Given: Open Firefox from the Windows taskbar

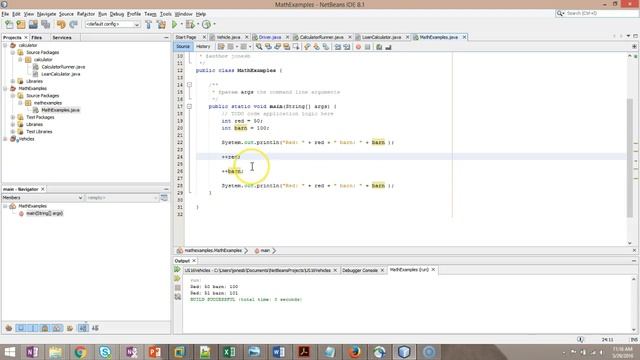Looking at the screenshot, I should [354, 352].
